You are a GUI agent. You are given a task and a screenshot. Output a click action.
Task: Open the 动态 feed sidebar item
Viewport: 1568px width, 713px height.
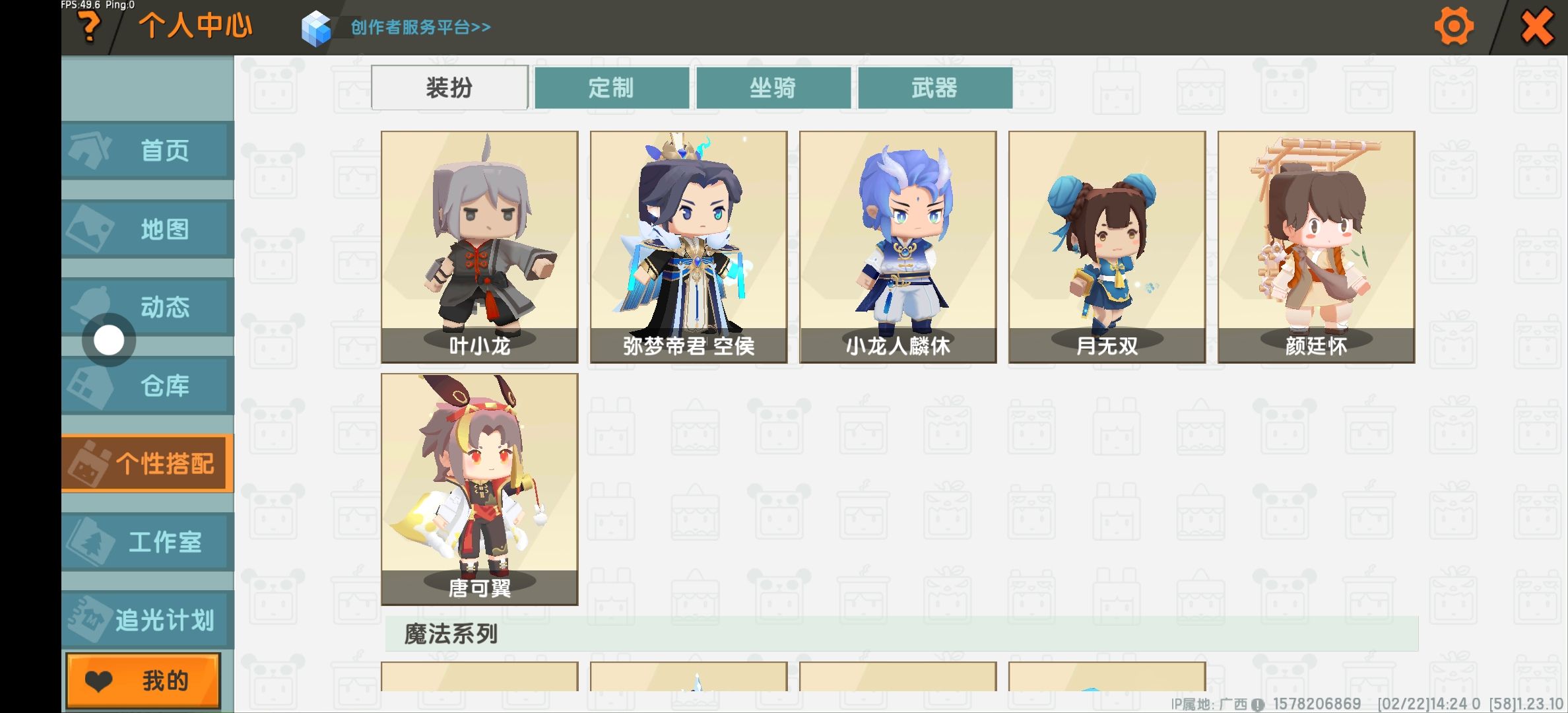pos(148,307)
